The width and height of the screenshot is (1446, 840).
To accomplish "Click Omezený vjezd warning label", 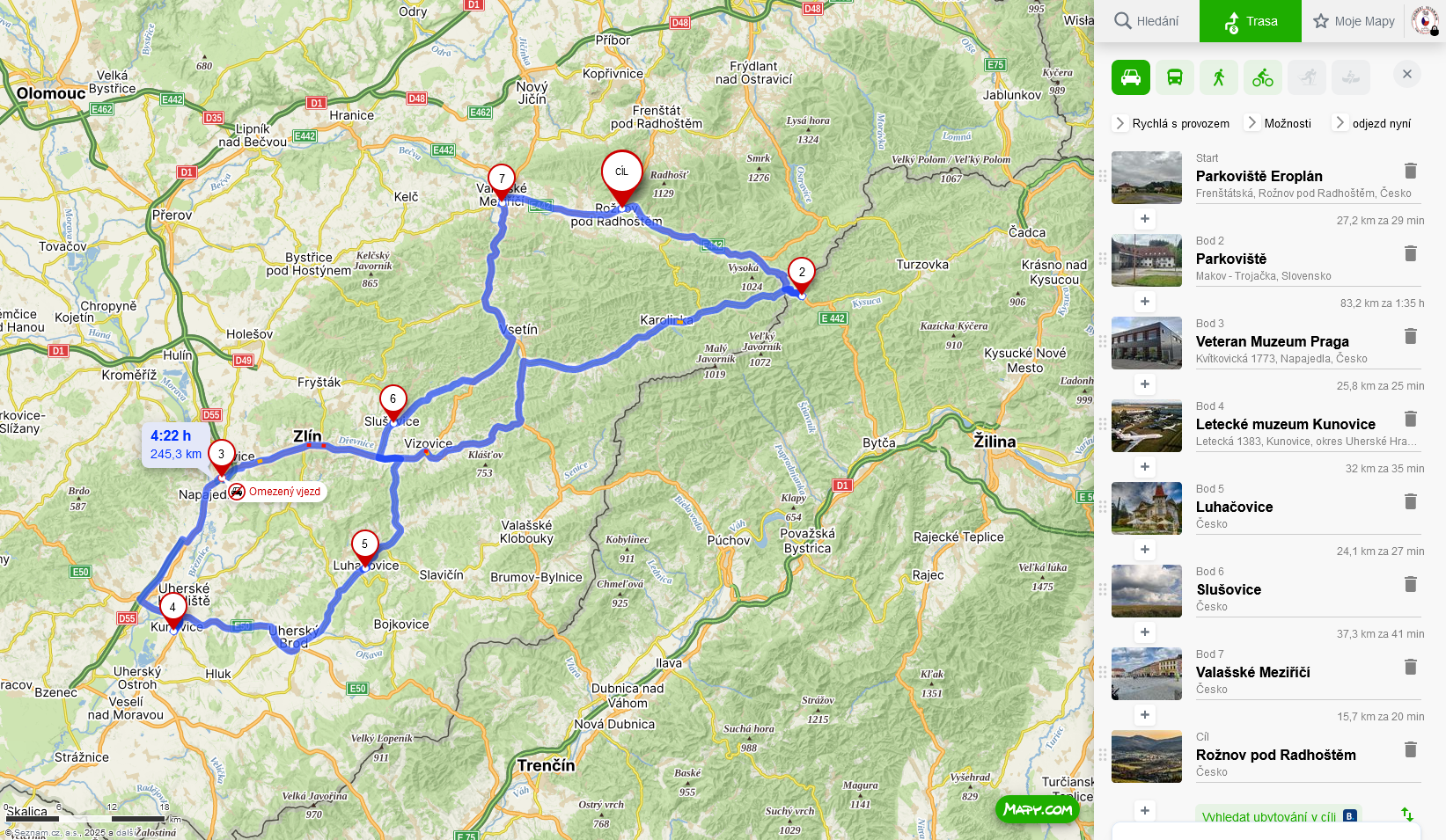I will tap(277, 492).
